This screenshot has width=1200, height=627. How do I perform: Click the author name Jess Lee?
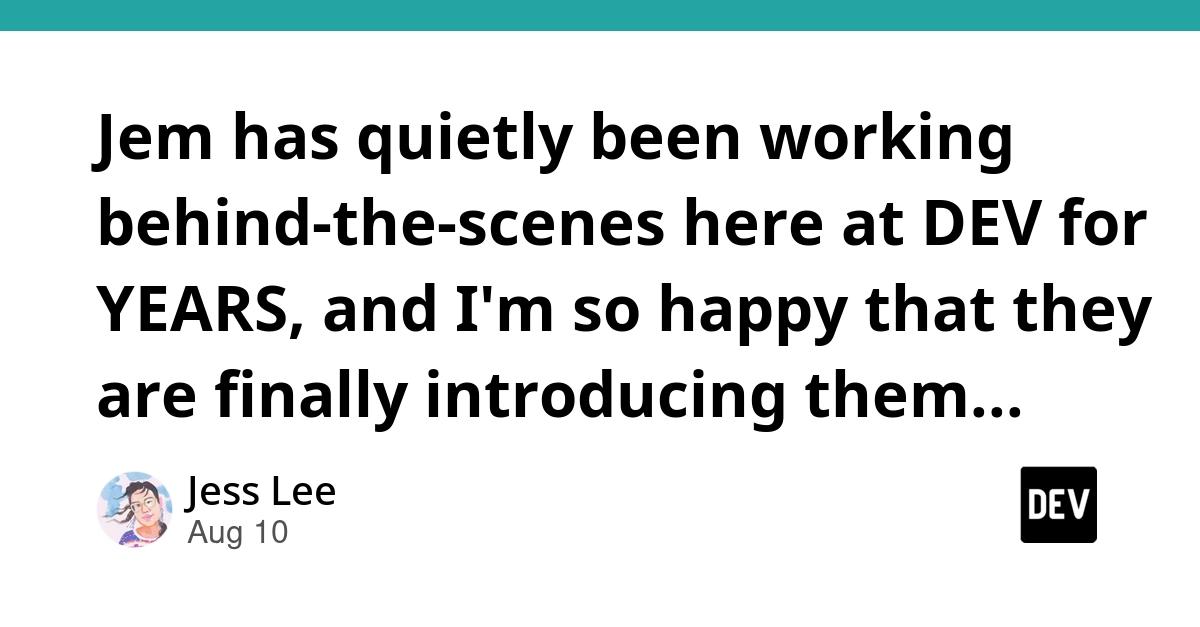(261, 492)
